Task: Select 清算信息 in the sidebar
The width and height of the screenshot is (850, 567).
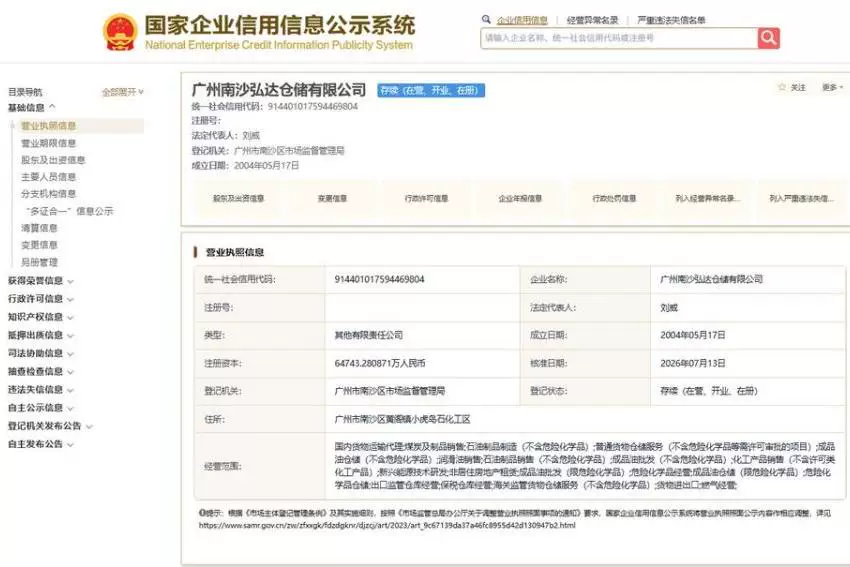Action: 39,228
